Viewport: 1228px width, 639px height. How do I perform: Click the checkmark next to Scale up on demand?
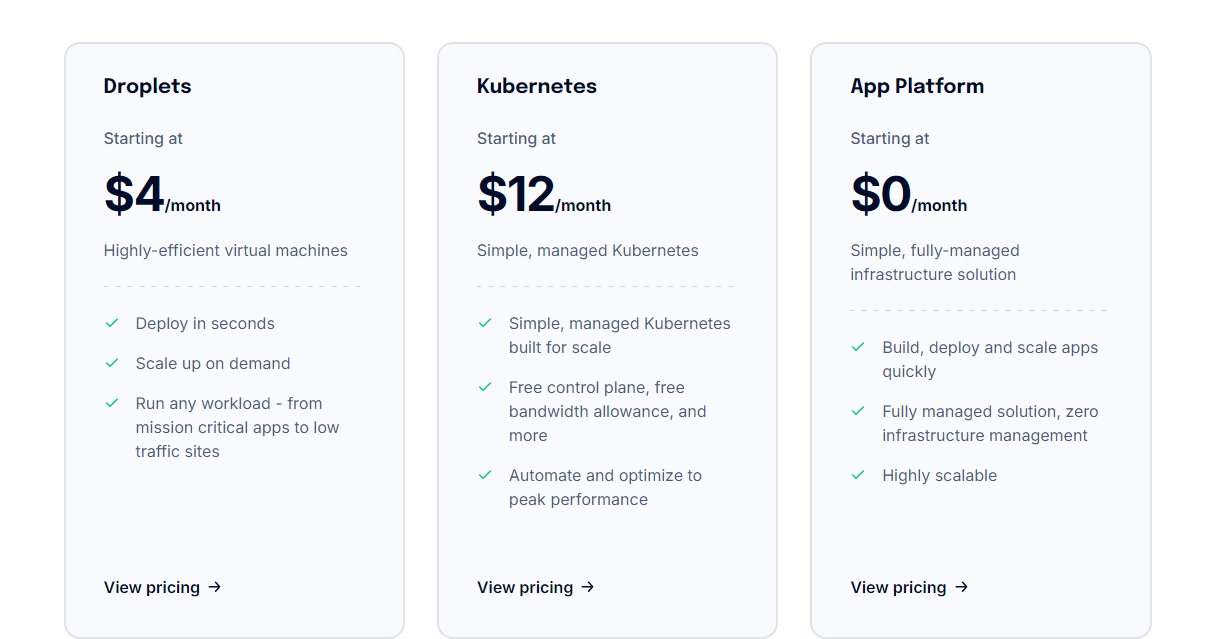112,363
